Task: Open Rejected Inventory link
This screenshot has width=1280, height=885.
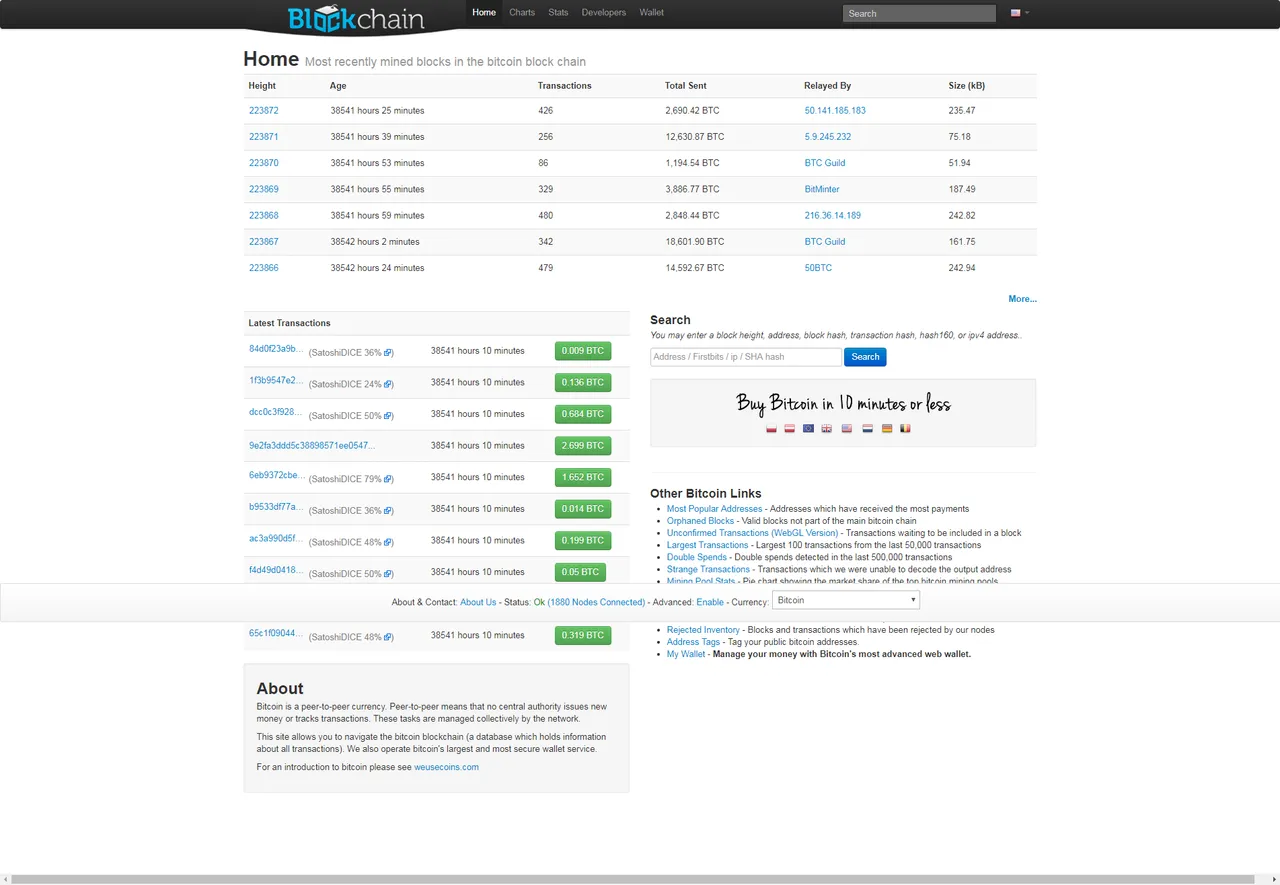Action: 704,630
